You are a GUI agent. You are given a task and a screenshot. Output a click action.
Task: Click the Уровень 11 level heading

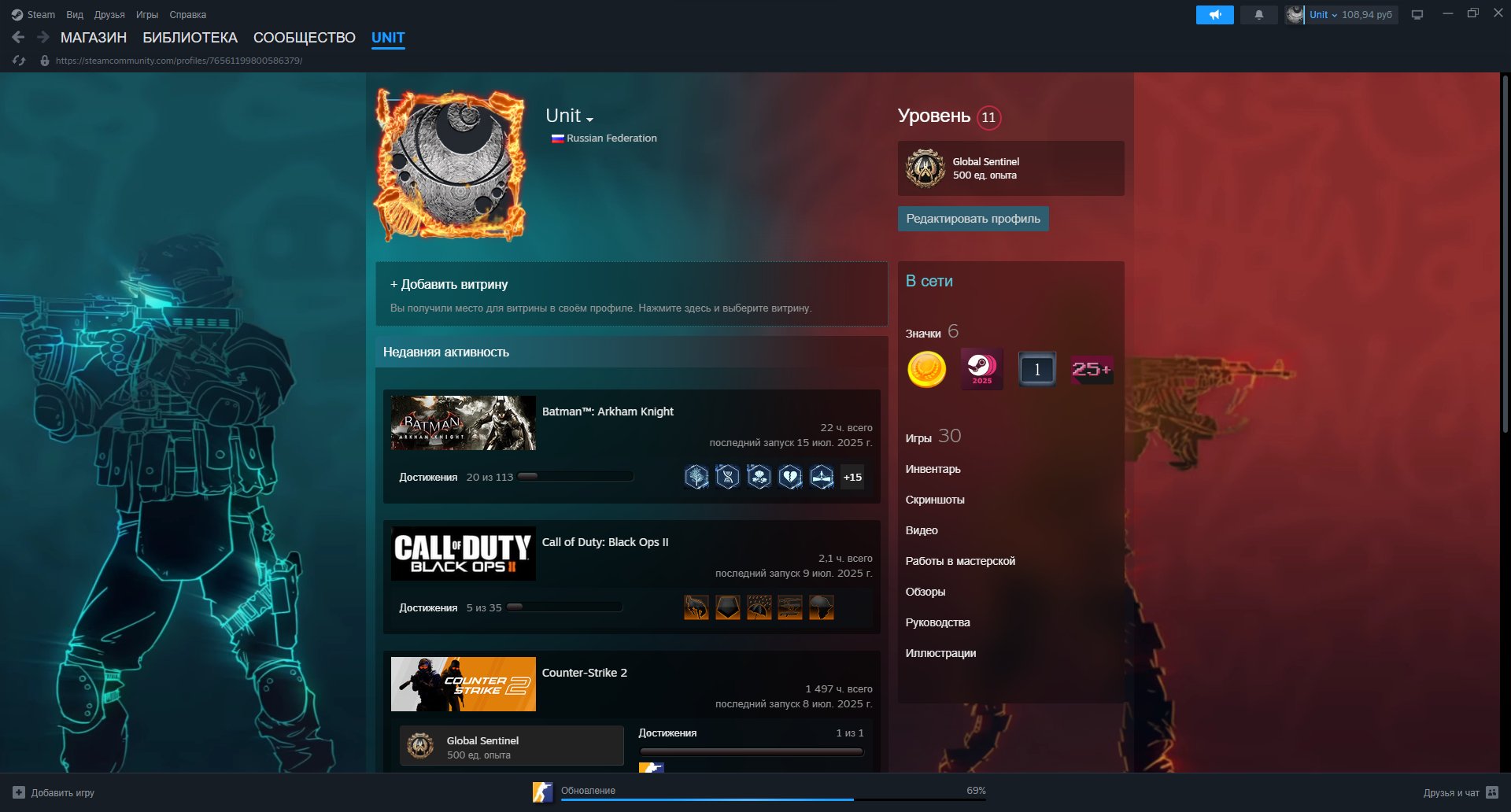(949, 116)
